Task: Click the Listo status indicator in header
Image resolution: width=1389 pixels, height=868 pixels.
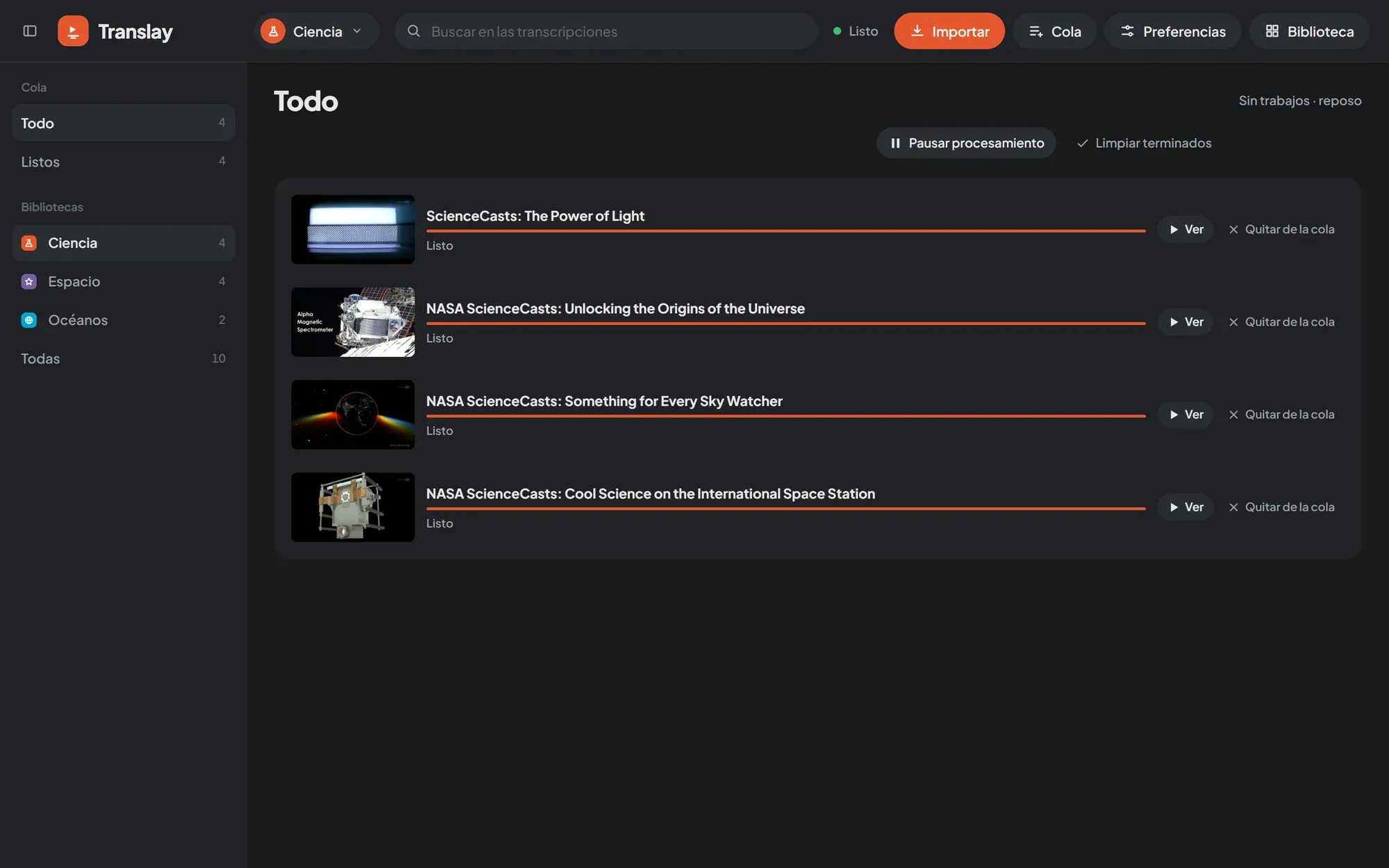Action: pyautogui.click(x=856, y=31)
